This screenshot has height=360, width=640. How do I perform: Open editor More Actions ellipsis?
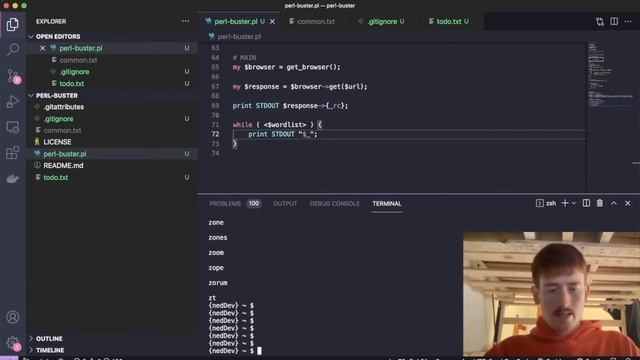pyautogui.click(x=628, y=21)
